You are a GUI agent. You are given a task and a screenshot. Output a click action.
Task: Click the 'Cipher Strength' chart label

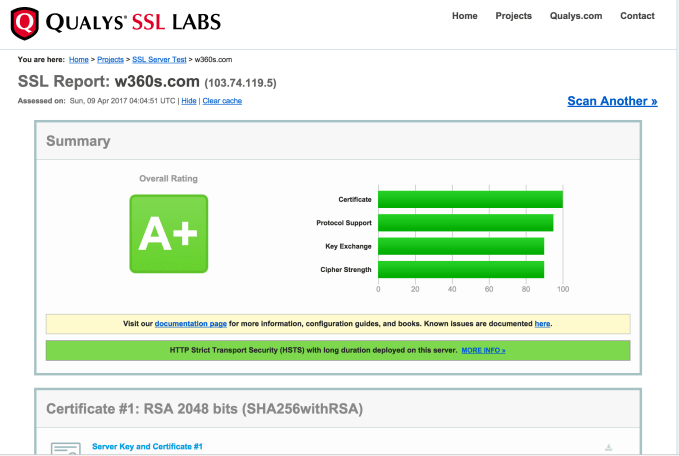point(346,270)
